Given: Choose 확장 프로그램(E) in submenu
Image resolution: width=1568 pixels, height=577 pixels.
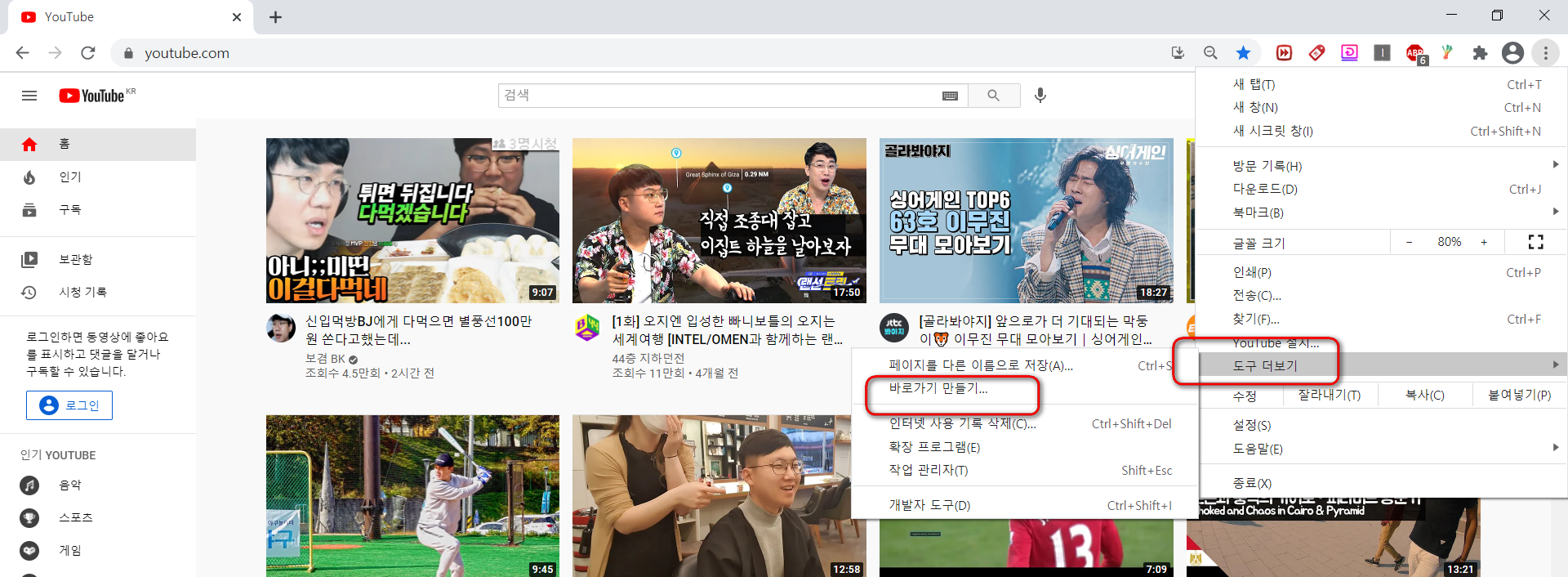Looking at the screenshot, I should point(1024,447).
